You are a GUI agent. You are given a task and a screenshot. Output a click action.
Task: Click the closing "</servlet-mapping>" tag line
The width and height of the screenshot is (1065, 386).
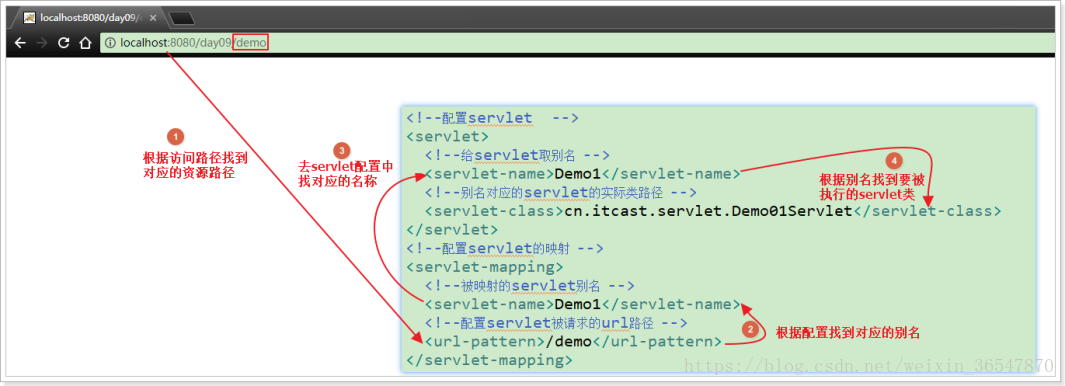point(489,360)
